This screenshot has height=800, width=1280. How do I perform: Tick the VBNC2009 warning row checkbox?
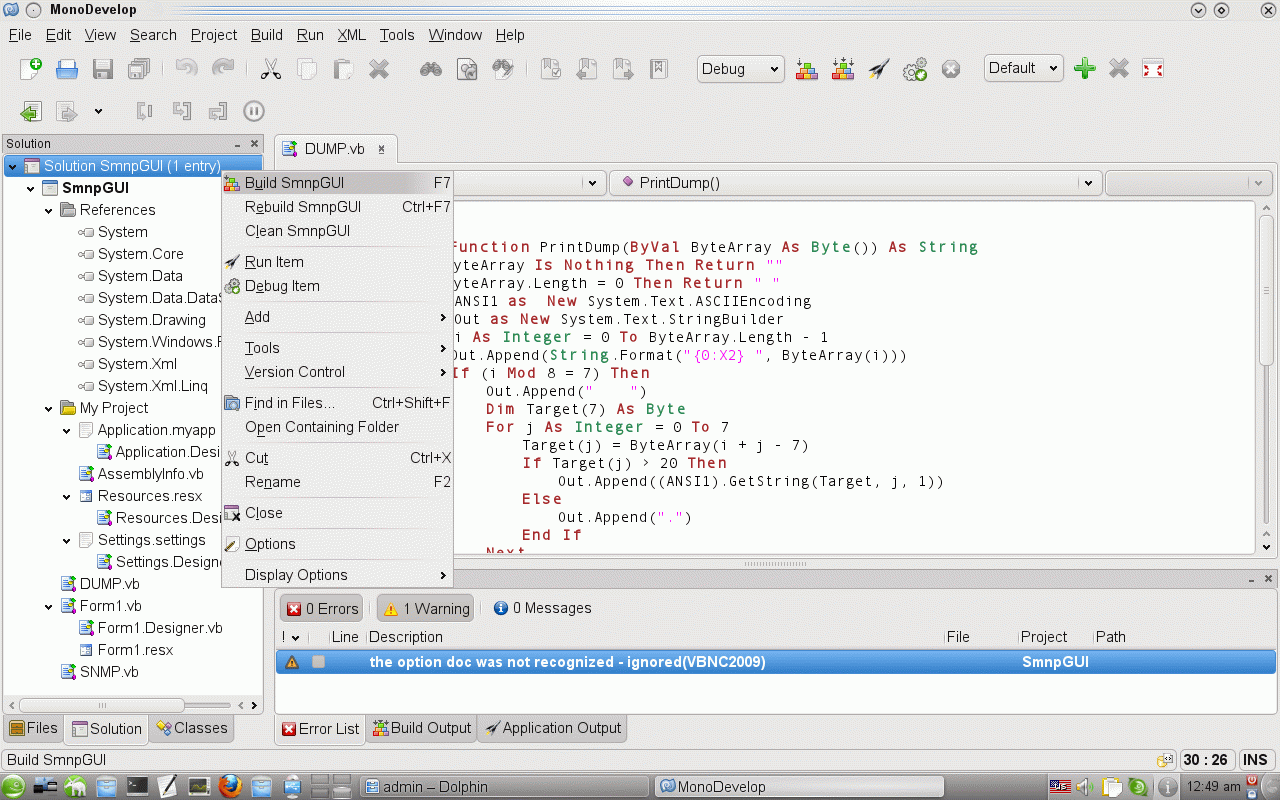coord(318,662)
